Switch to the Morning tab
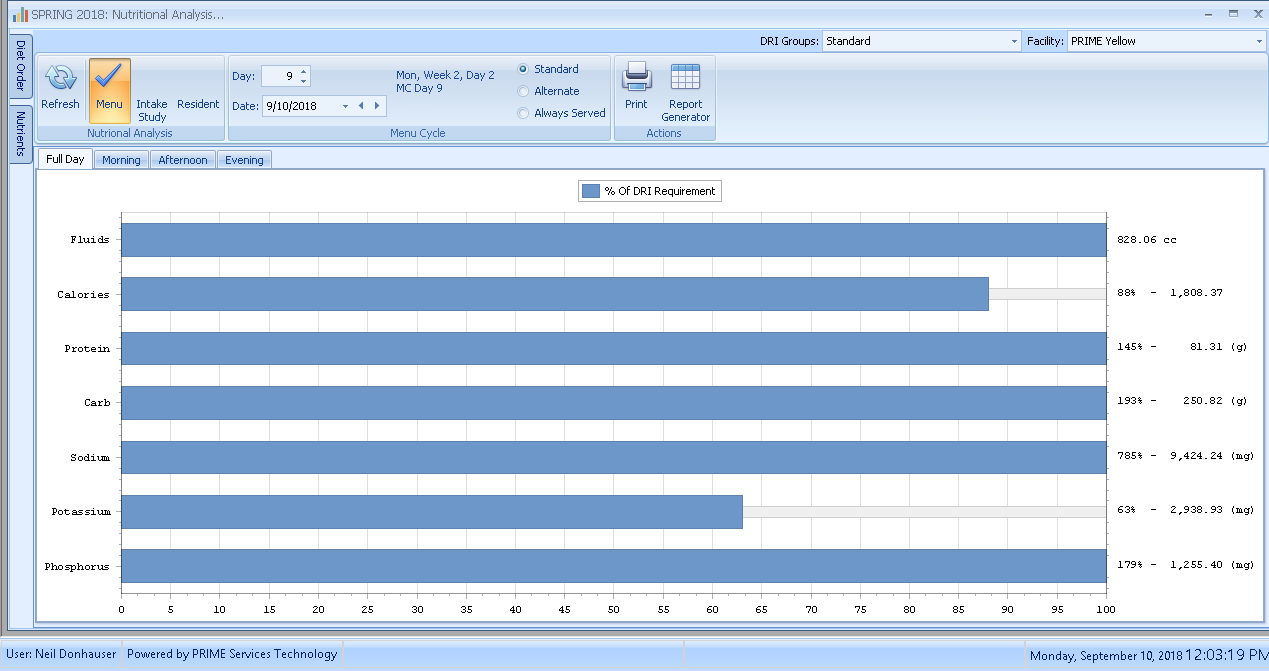This screenshot has width=1269, height=671. (121, 160)
